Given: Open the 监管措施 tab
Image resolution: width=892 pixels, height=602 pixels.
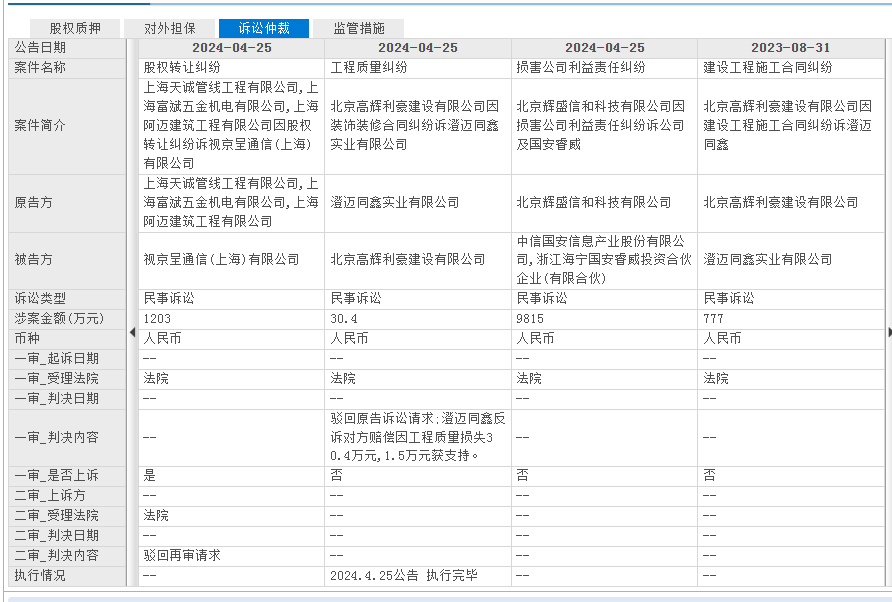Looking at the screenshot, I should tap(358, 28).
